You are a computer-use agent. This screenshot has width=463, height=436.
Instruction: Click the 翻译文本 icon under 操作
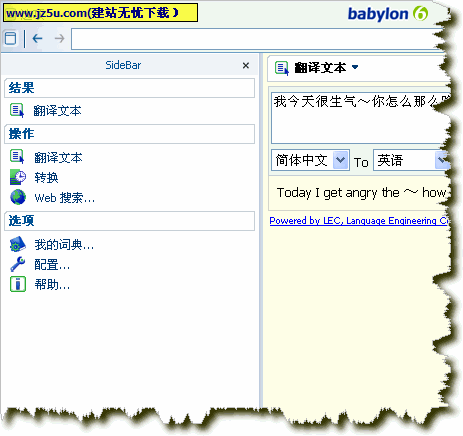[x=17, y=157]
